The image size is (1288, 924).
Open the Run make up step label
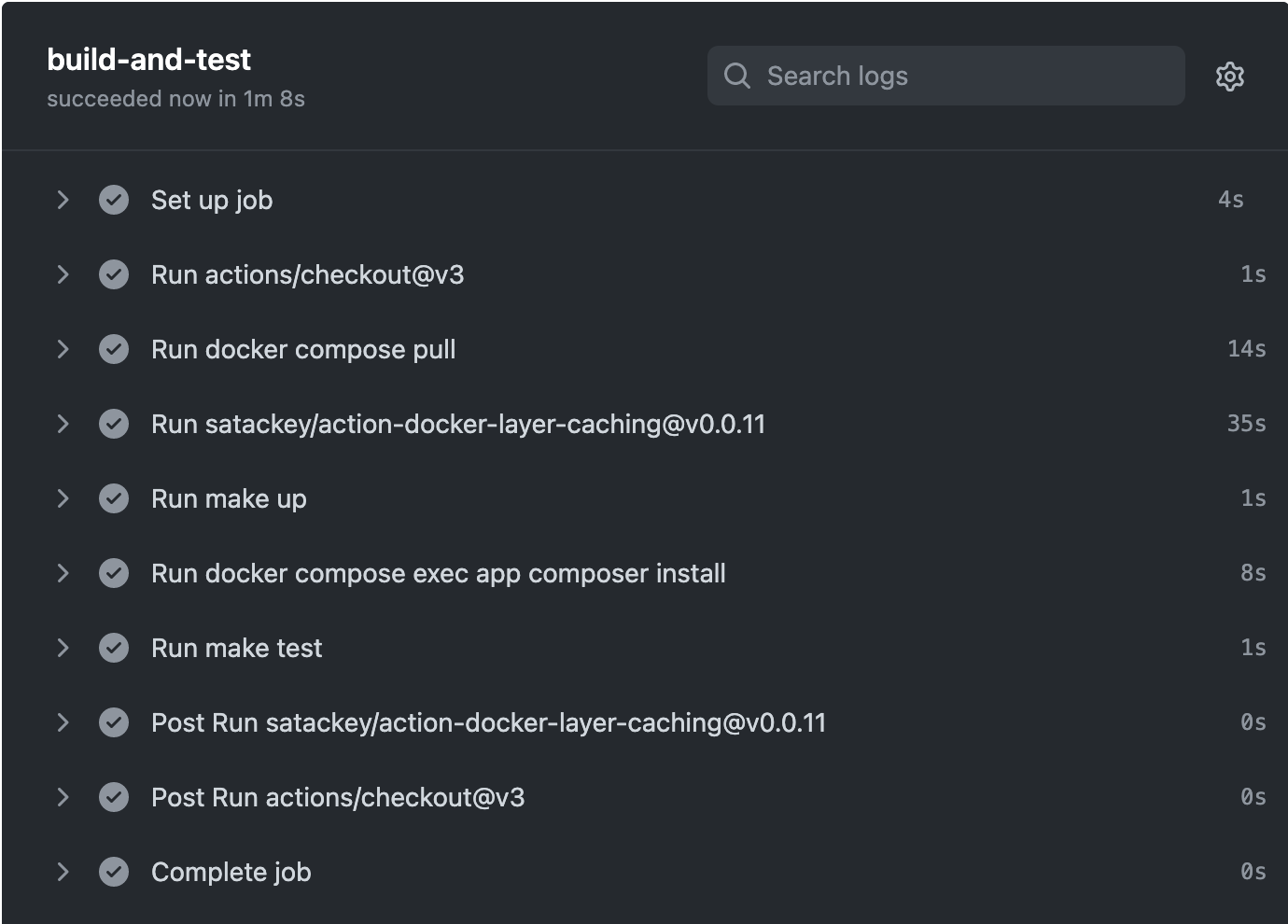229,498
